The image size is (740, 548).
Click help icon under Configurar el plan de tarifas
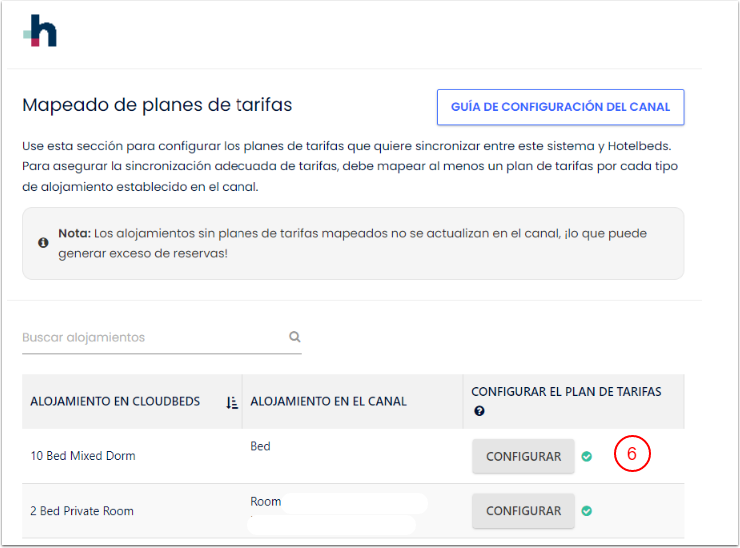tap(479, 411)
